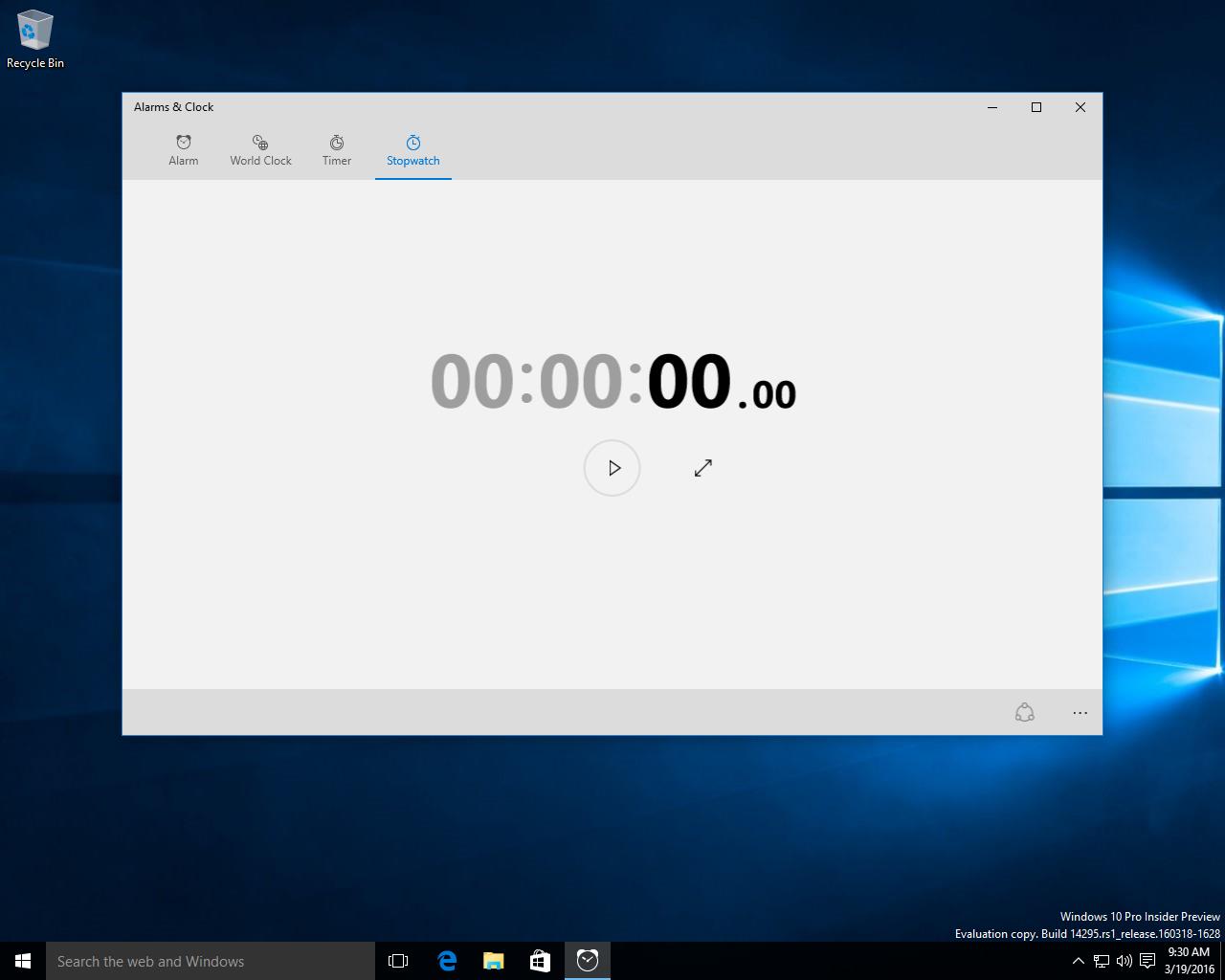The height and width of the screenshot is (980, 1225).
Task: Switch to the Alarm tab
Action: [184, 151]
